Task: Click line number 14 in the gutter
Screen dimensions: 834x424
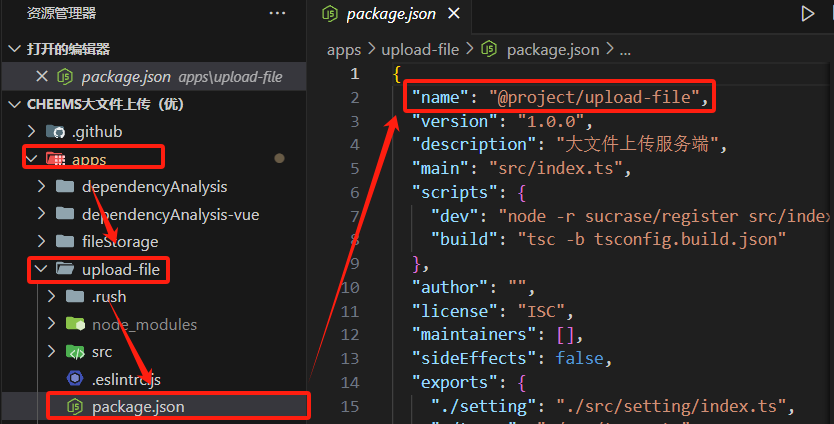Action: coord(349,383)
